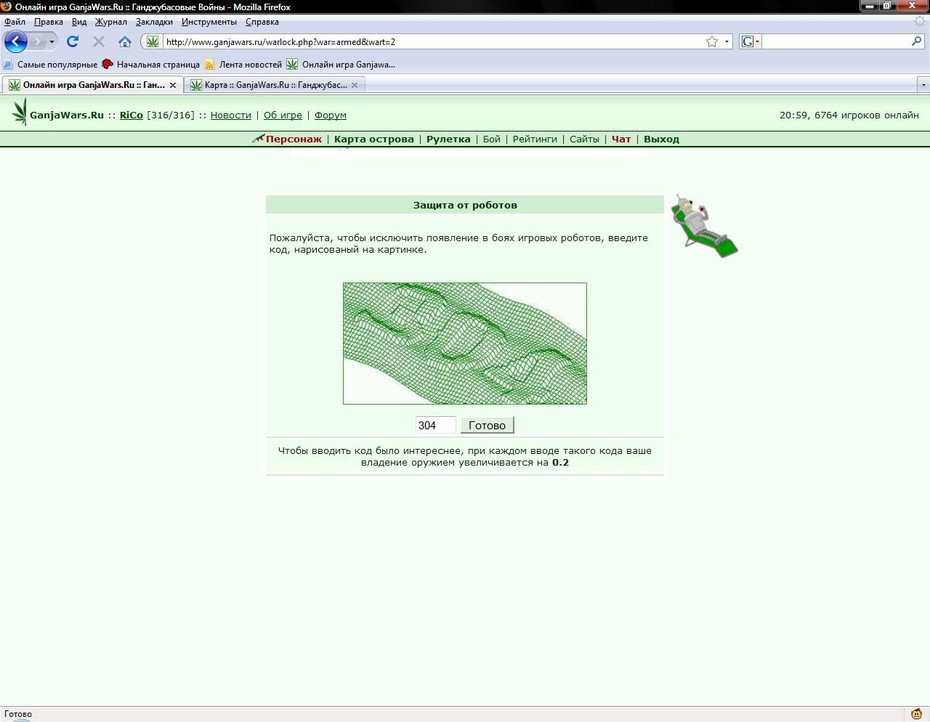This screenshot has height=722, width=930.
Task: Focus the Google search box
Action: coord(836,42)
